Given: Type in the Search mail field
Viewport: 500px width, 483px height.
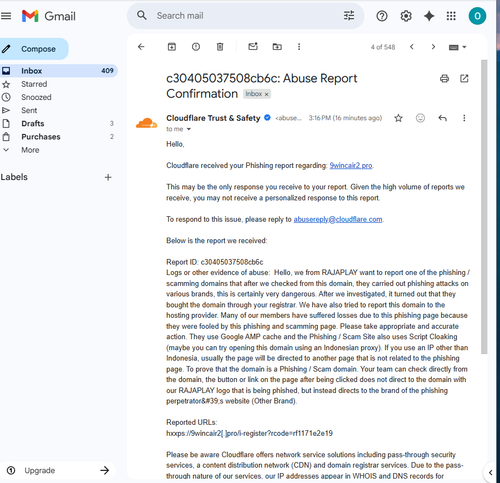Looking at the screenshot, I should 247,16.
